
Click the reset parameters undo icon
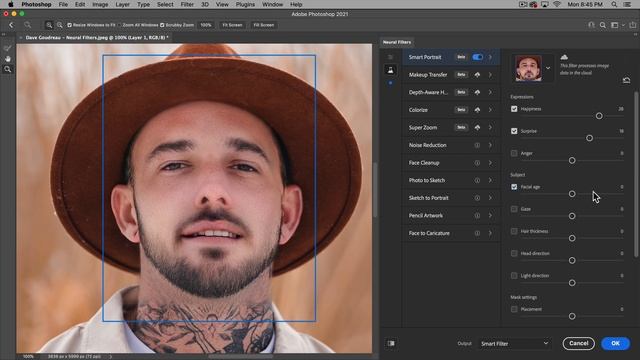(627, 80)
